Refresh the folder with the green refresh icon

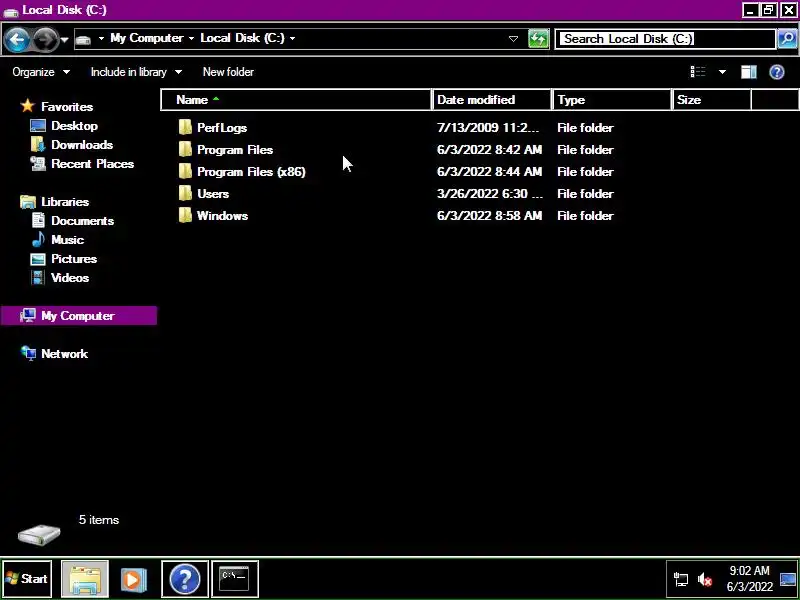tap(538, 39)
